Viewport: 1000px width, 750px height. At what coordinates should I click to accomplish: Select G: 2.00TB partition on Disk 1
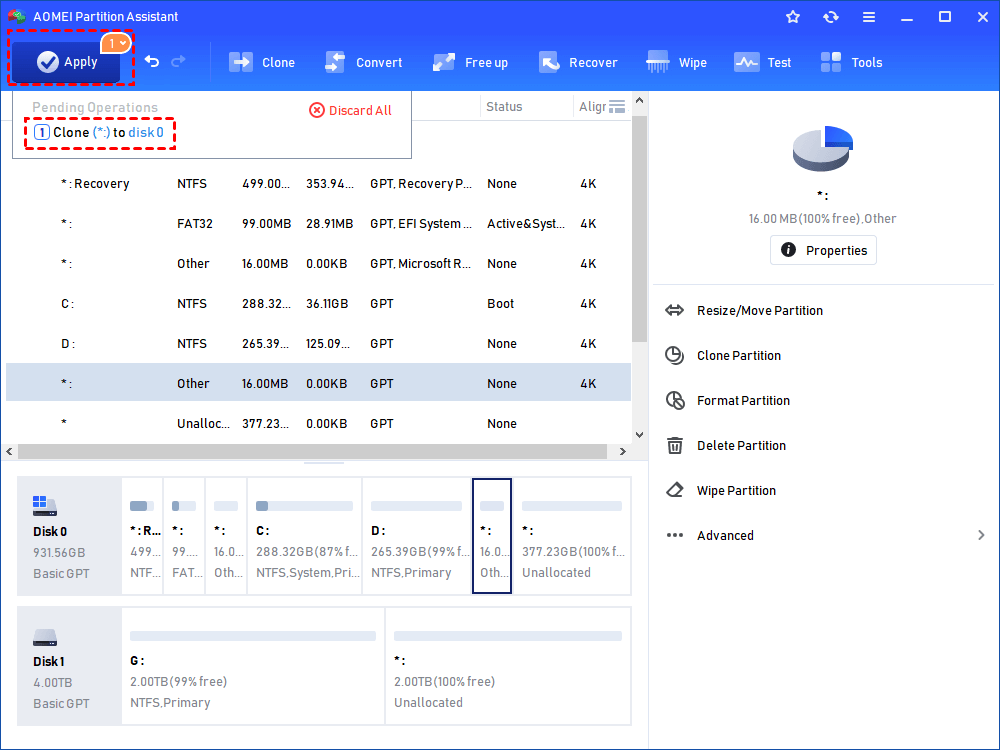pyautogui.click(x=253, y=666)
